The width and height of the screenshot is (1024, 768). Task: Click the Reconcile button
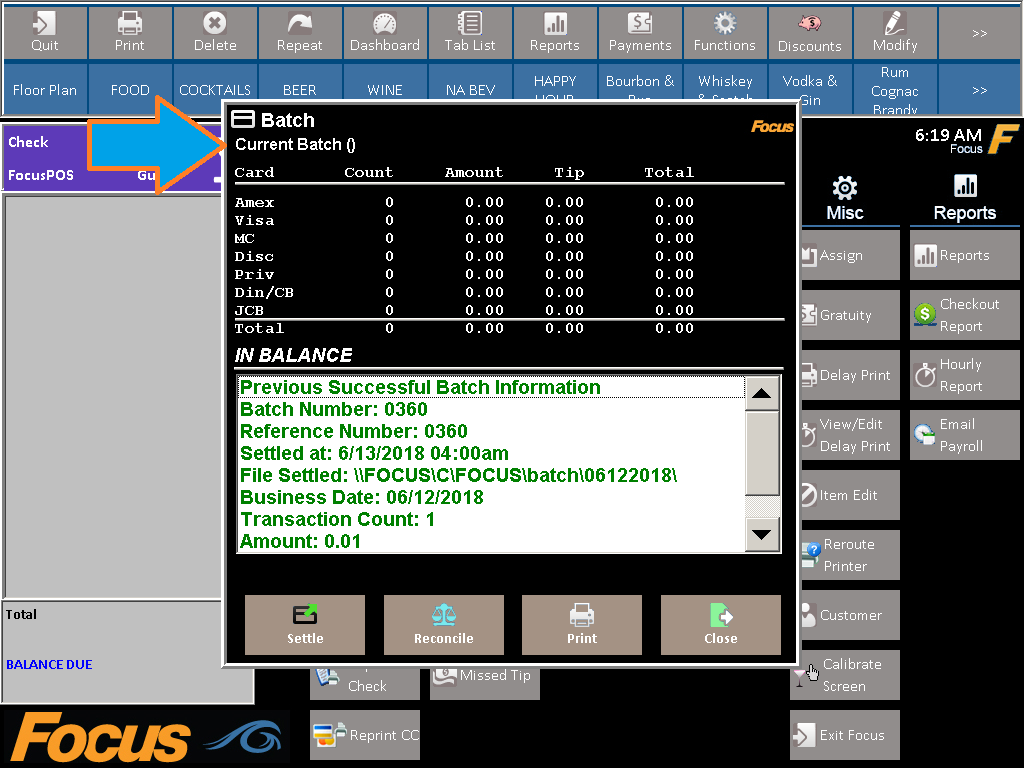coord(444,625)
